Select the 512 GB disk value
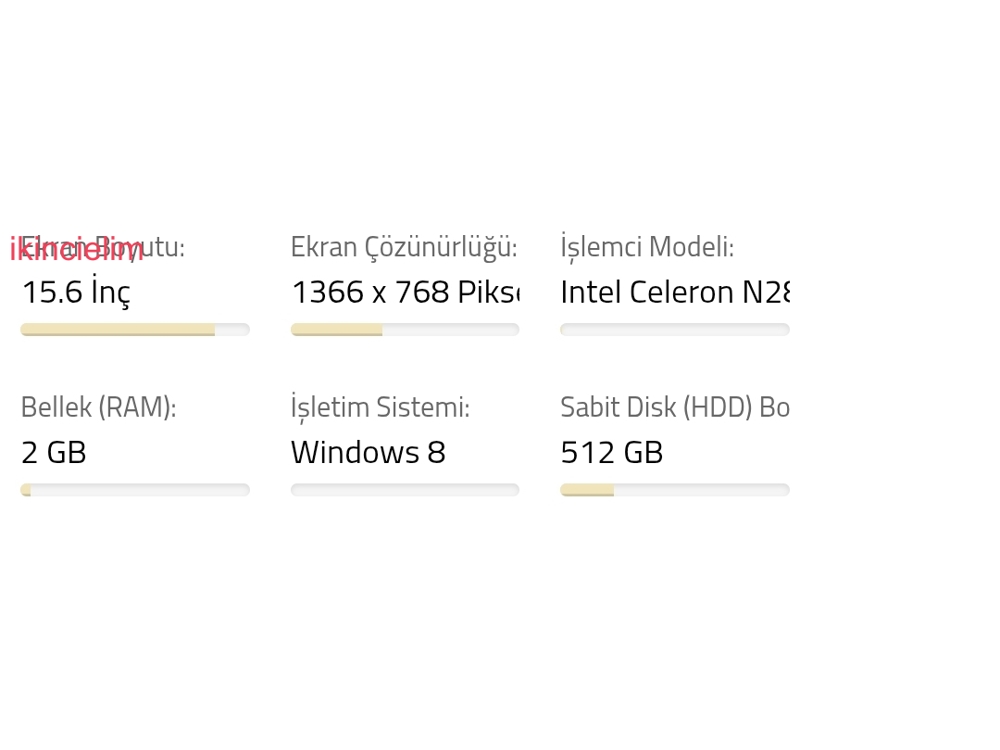The image size is (1000, 750). [611, 452]
